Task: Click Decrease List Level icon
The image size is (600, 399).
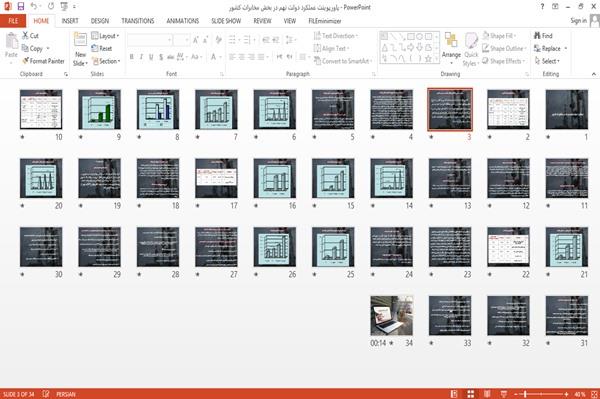Action: [266, 40]
